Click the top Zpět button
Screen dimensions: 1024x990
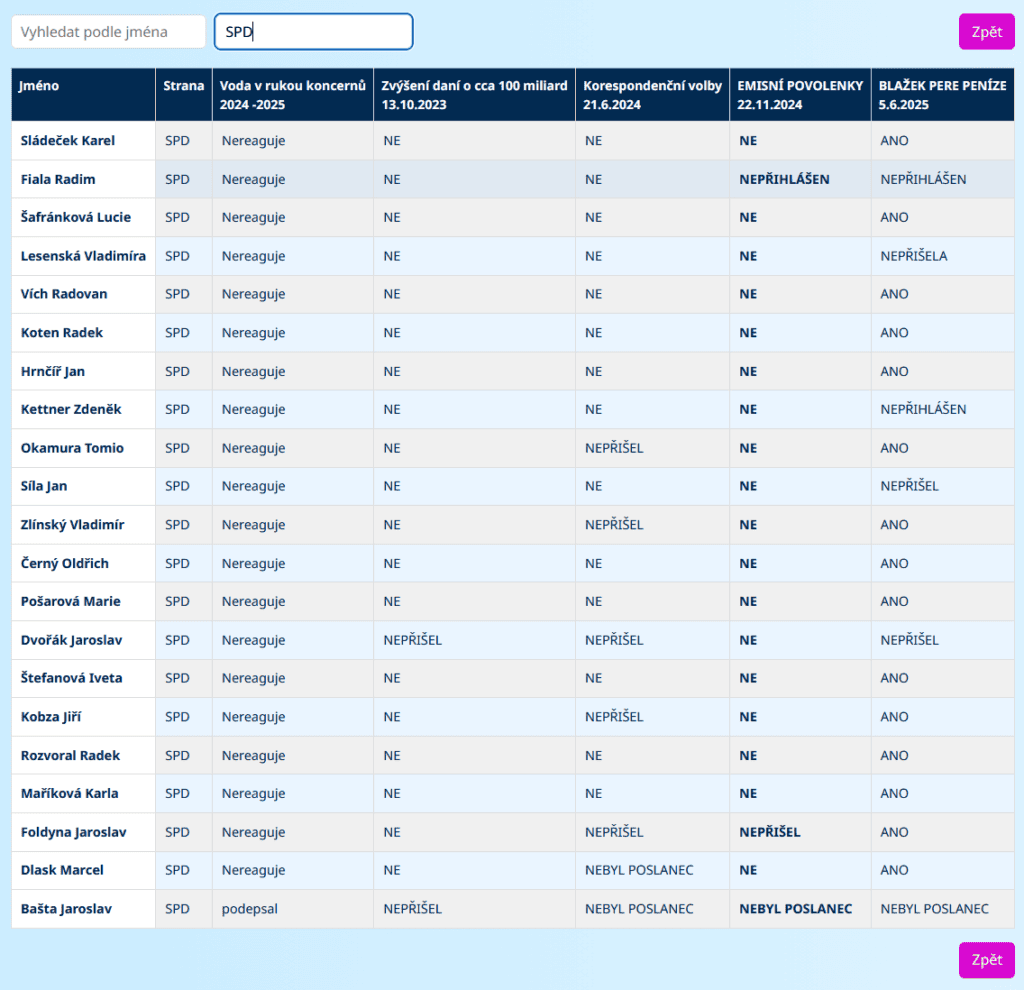(986, 32)
